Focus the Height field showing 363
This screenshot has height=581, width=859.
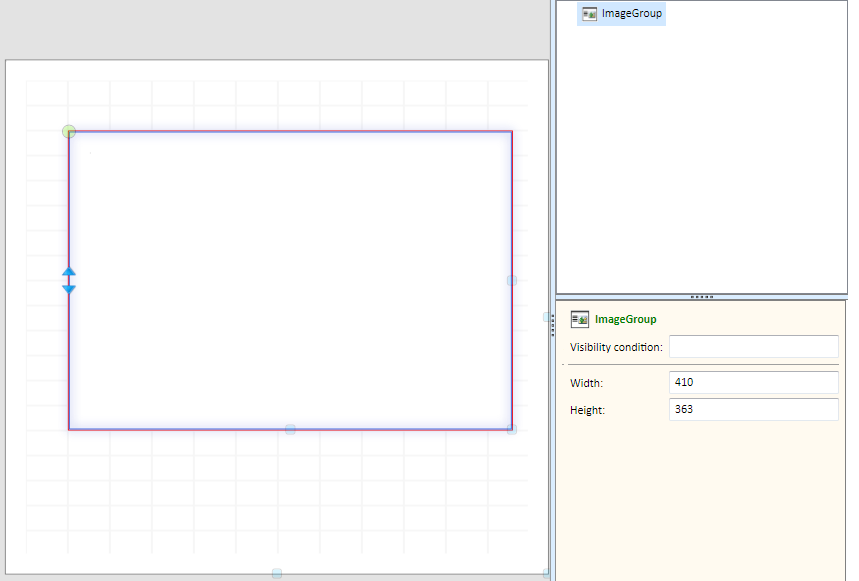[x=753, y=410]
